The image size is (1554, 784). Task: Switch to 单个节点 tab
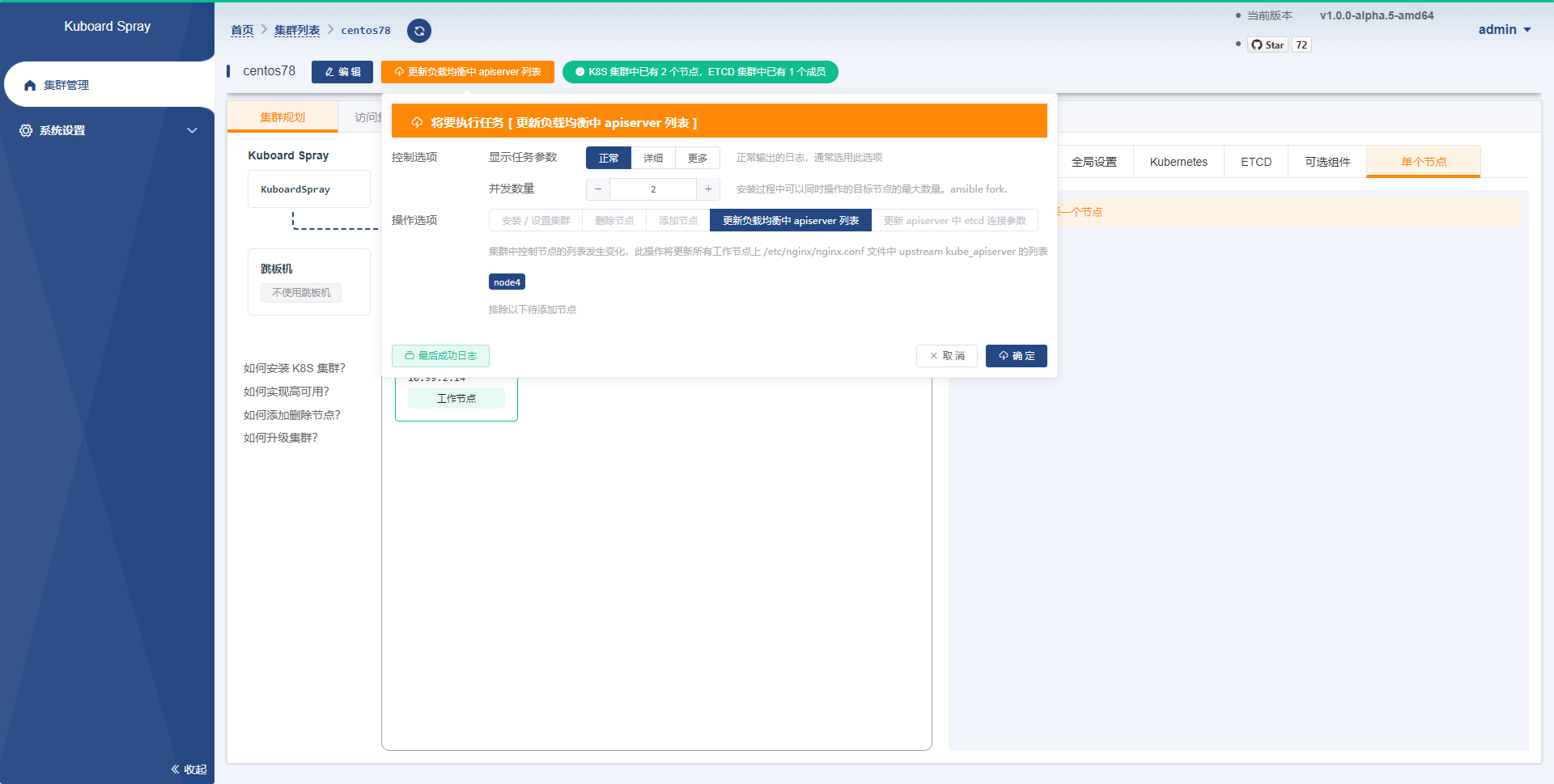1424,162
